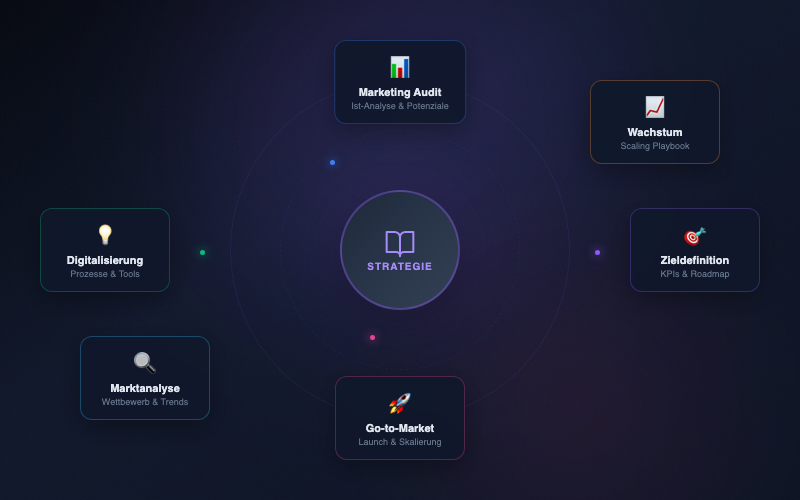This screenshot has height=500, width=800.
Task: Choose the Marktanalyse card heading
Action: click(x=145, y=388)
